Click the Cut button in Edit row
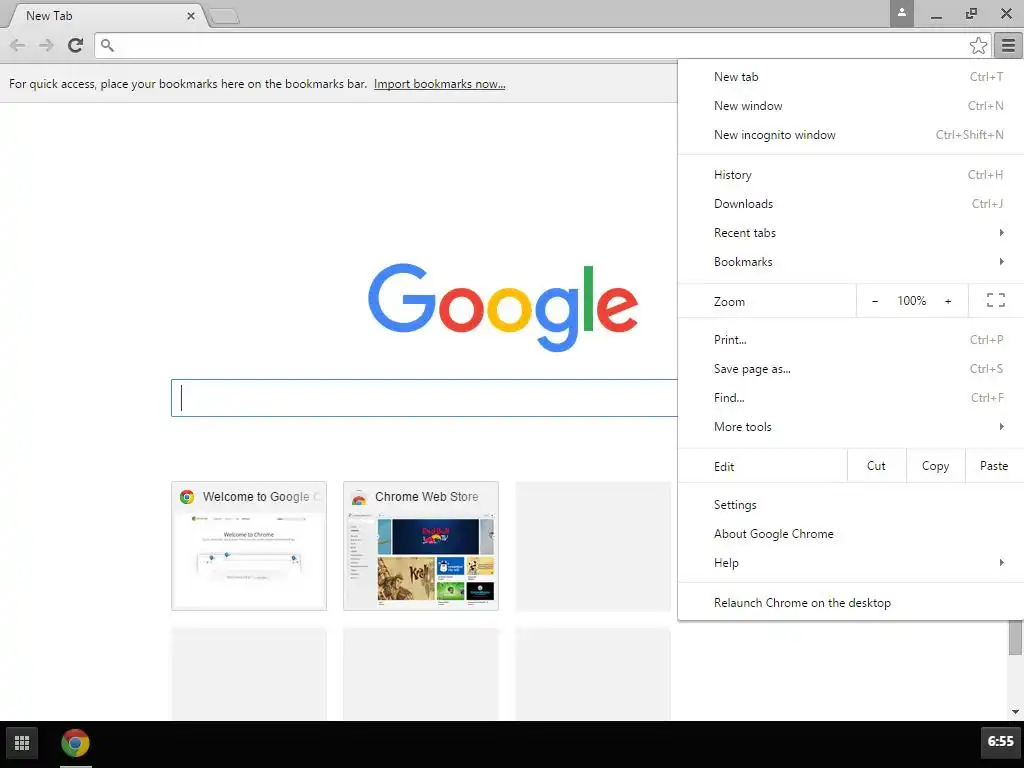Viewport: 1024px width, 768px height. point(876,466)
